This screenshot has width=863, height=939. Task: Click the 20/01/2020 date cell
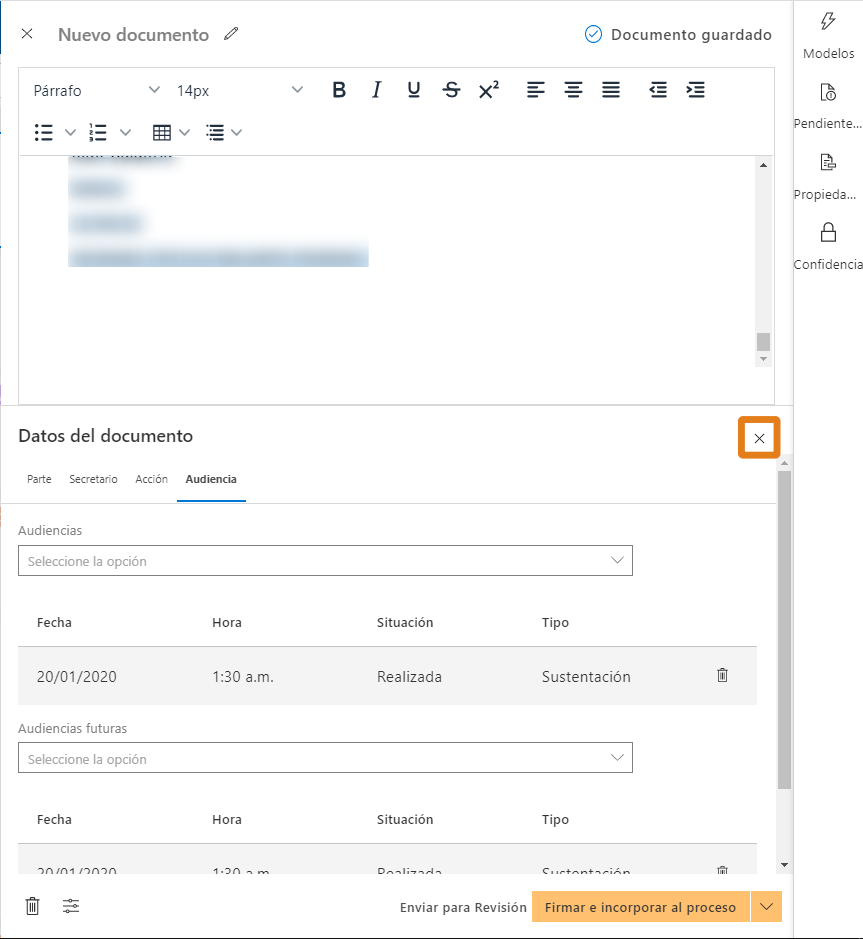[x=77, y=677]
